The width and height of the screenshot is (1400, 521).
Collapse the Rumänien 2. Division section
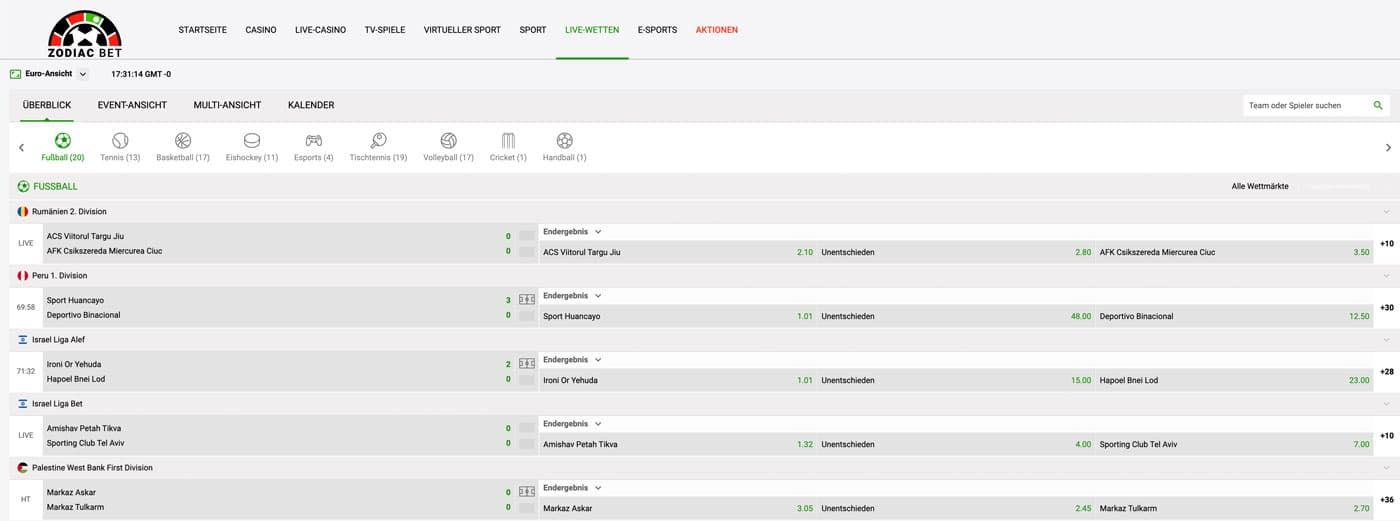1386,212
